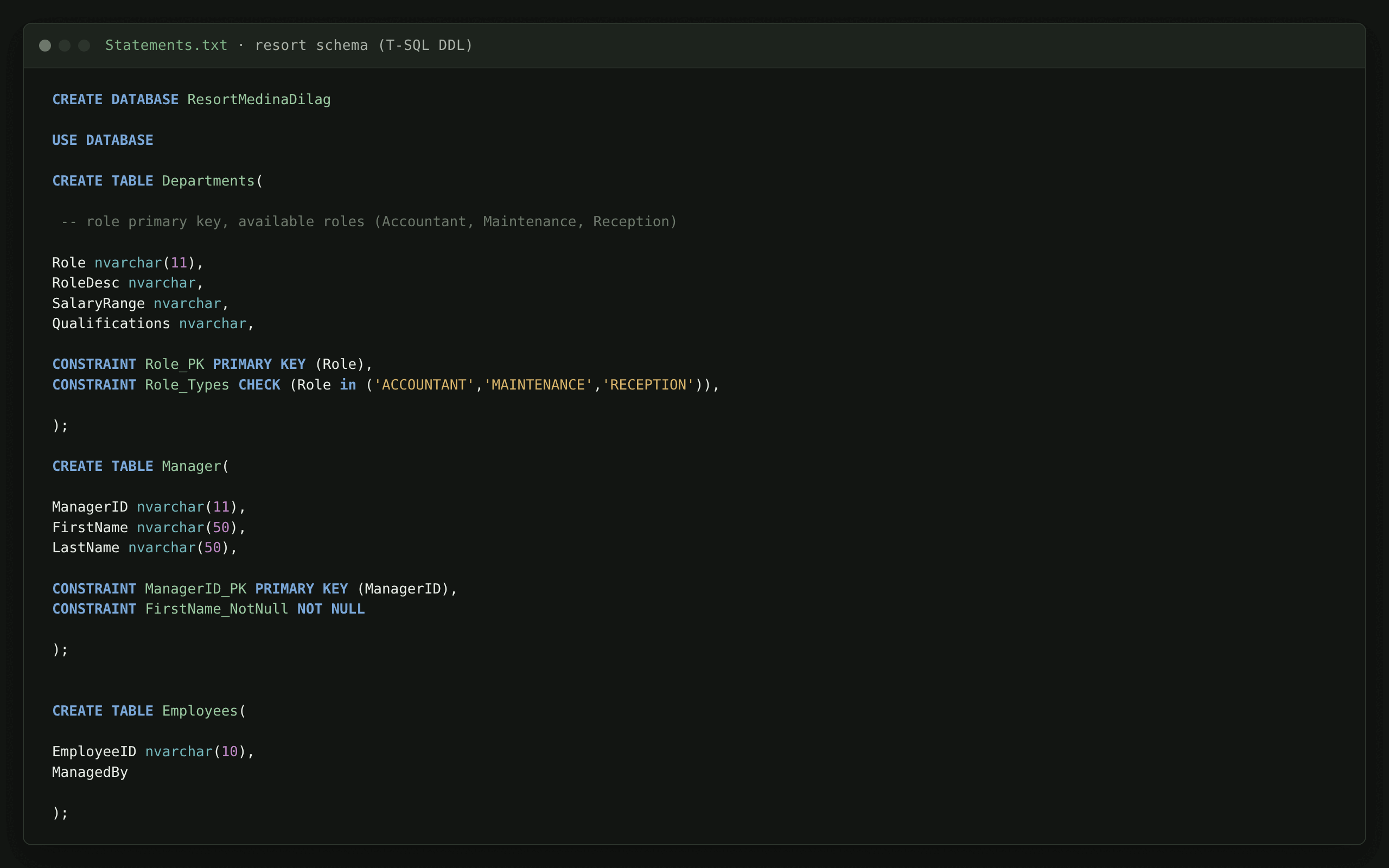Click 'Departments(' in the CREATE TABLE line
Image resolution: width=1389 pixels, height=868 pixels.
click(x=212, y=181)
